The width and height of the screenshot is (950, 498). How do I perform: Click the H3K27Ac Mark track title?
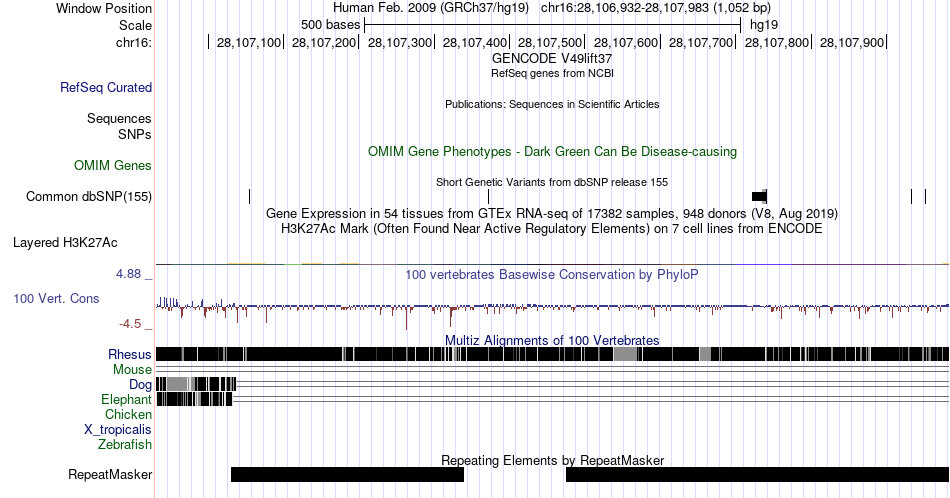pyautogui.click(x=552, y=229)
